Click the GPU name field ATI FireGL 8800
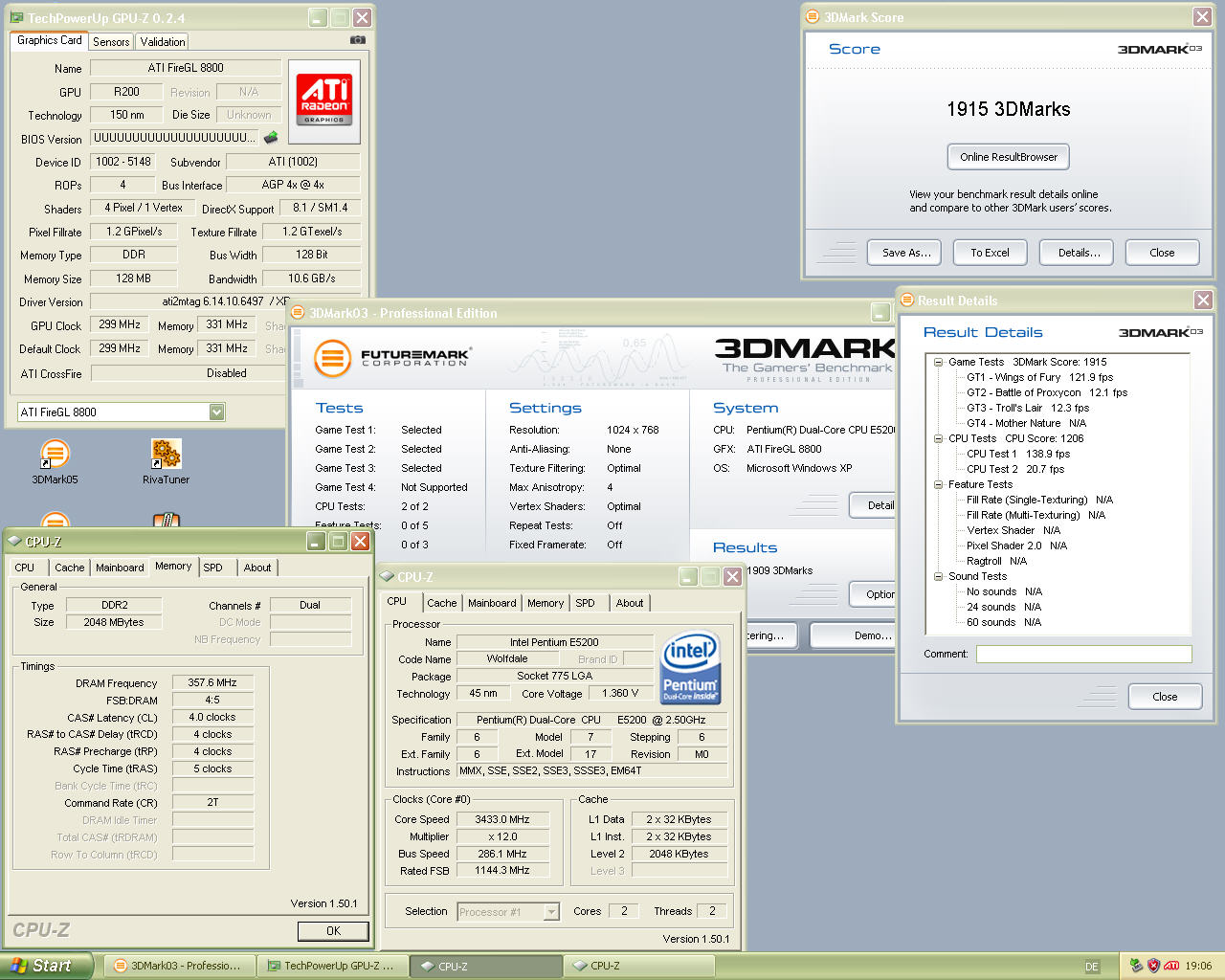Image resolution: width=1225 pixels, height=980 pixels. tap(186, 68)
